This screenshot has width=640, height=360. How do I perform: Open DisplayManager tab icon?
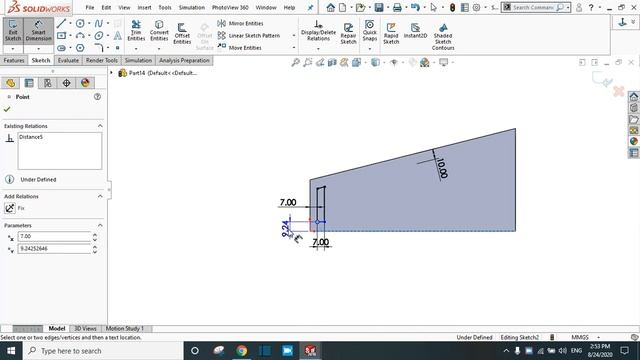pyautogui.click(x=85, y=83)
